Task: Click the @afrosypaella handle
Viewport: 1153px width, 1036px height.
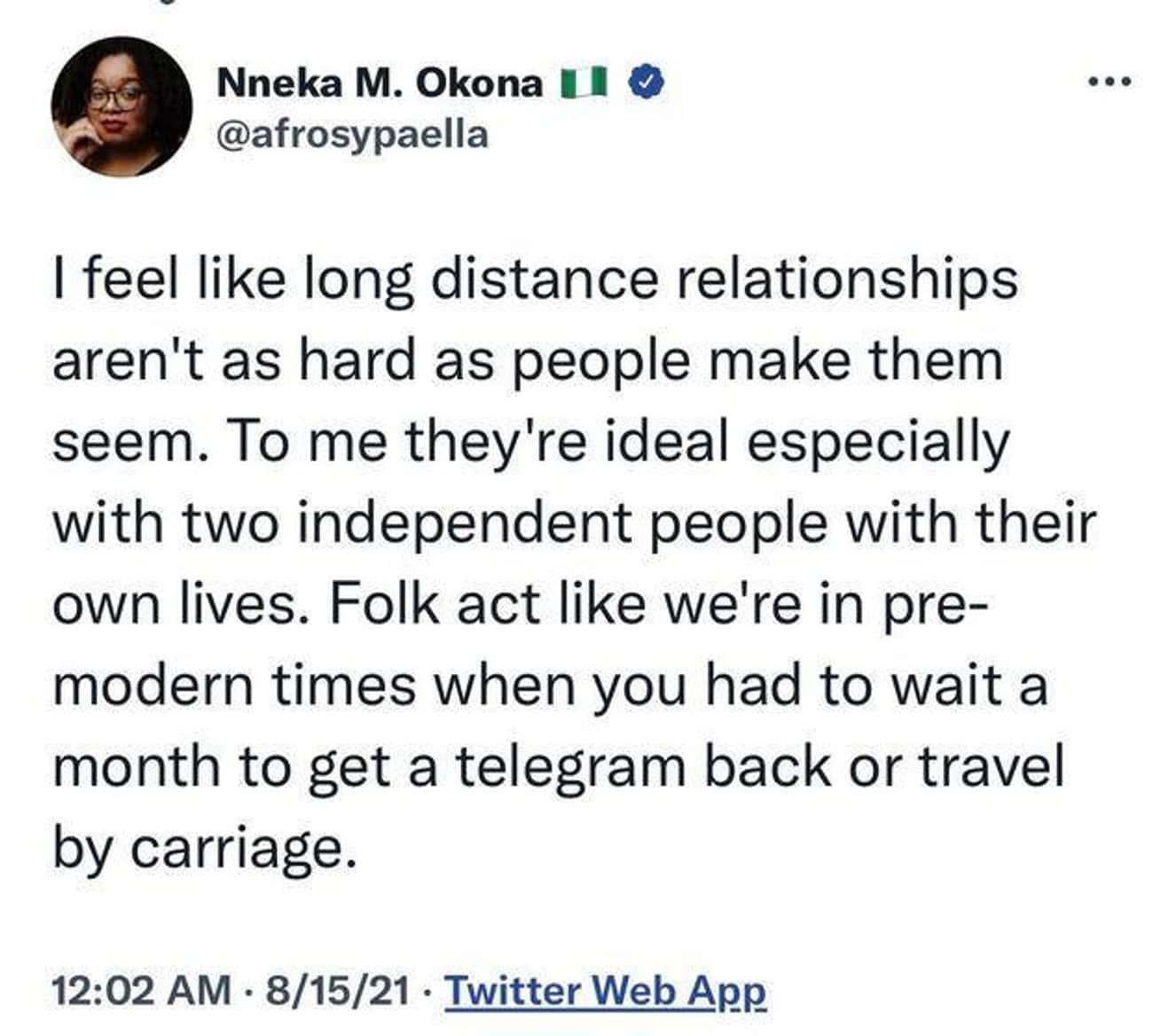Action: 351,135
